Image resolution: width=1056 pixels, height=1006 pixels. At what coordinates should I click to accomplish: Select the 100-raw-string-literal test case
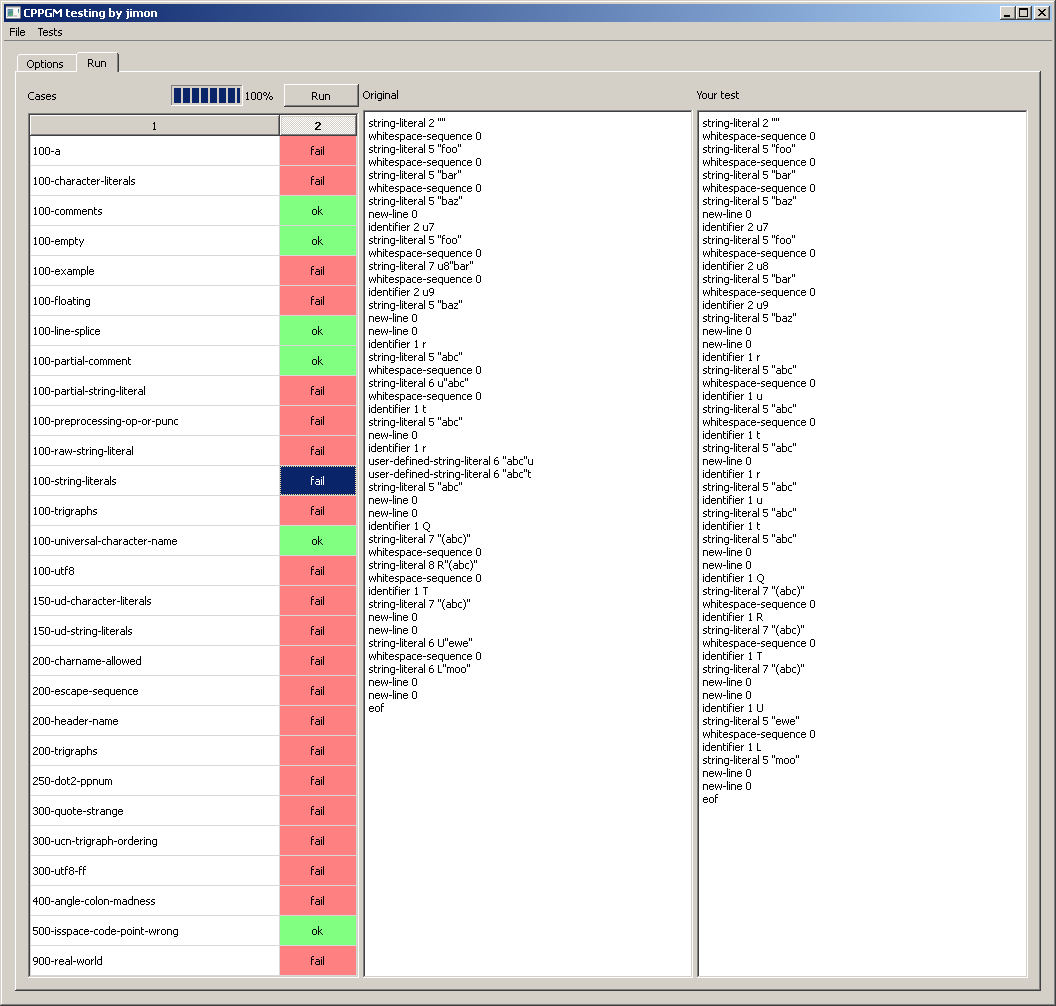pos(154,451)
